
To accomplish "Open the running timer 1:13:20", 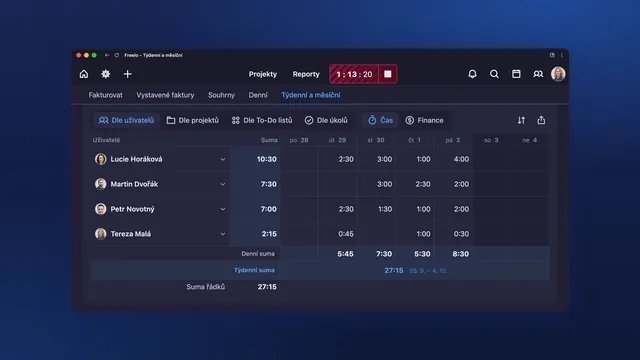I will tap(354, 74).
